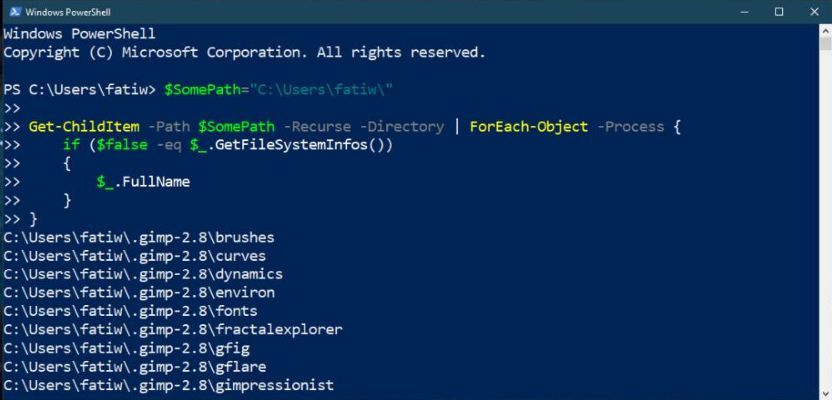Close the Windows PowerShell window
The height and width of the screenshot is (400, 832).
click(x=813, y=11)
